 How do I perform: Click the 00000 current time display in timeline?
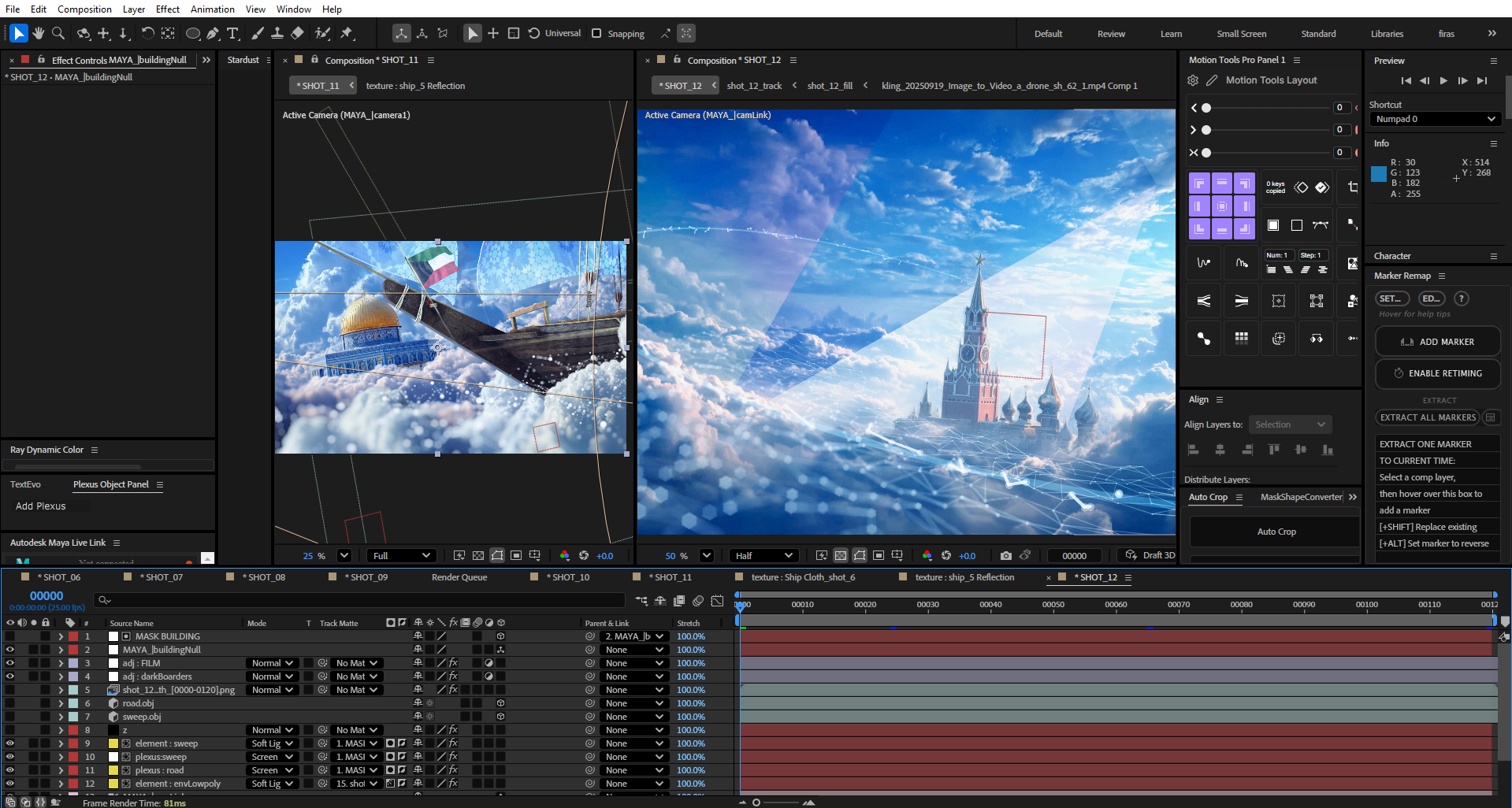[x=46, y=596]
